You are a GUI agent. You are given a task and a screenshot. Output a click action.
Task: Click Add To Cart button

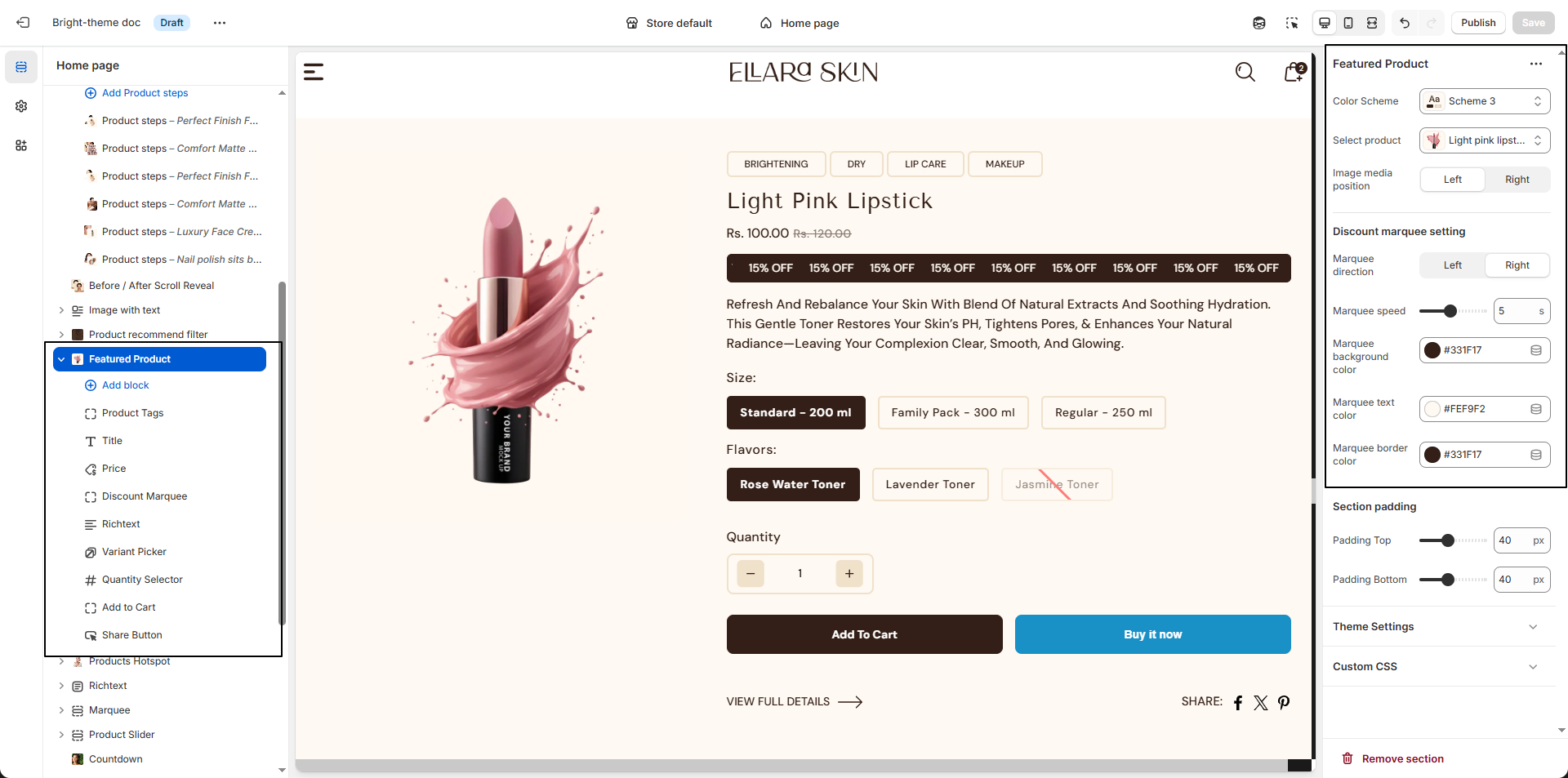coord(864,634)
